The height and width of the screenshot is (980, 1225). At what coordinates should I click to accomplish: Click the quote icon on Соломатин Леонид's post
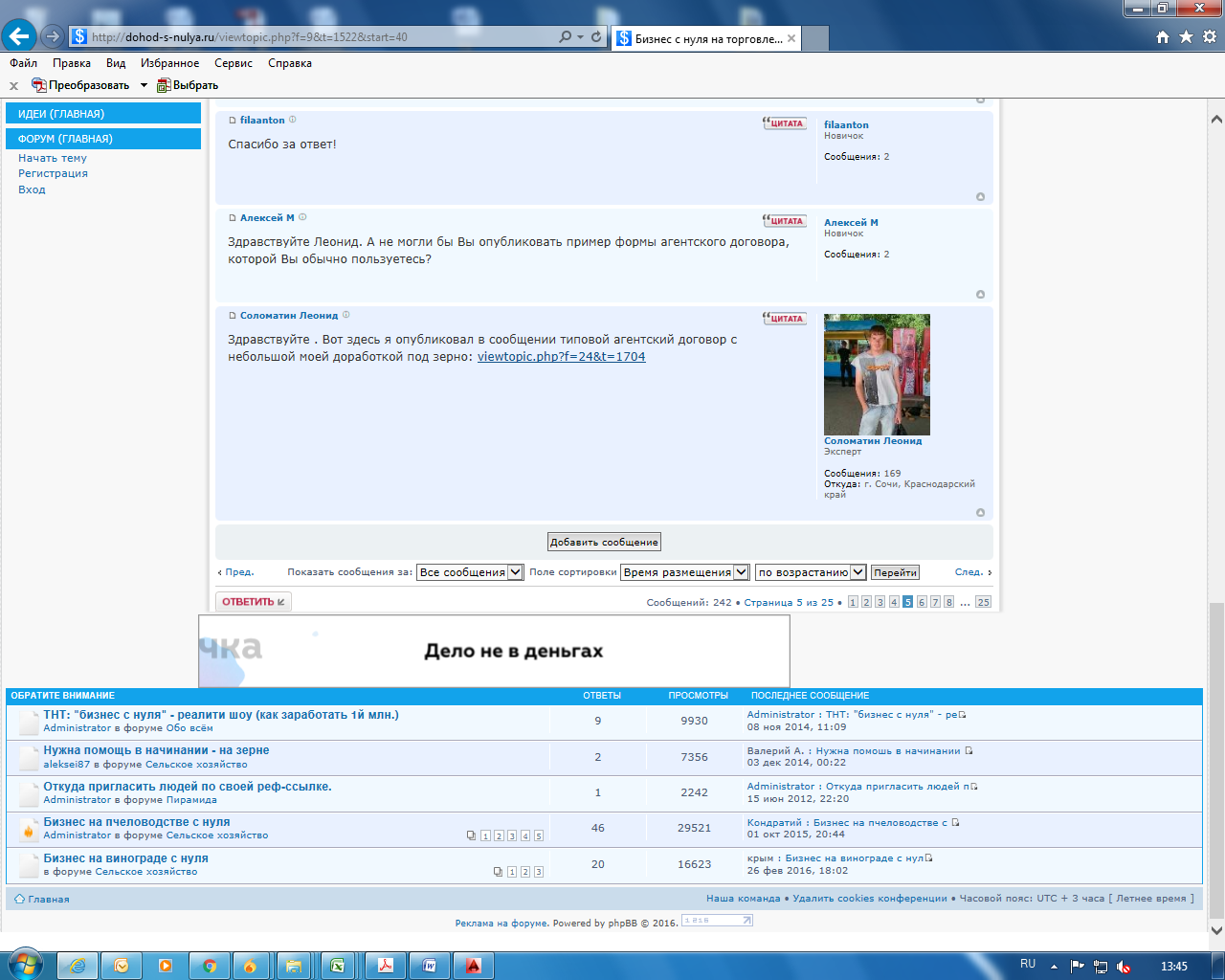click(x=784, y=319)
